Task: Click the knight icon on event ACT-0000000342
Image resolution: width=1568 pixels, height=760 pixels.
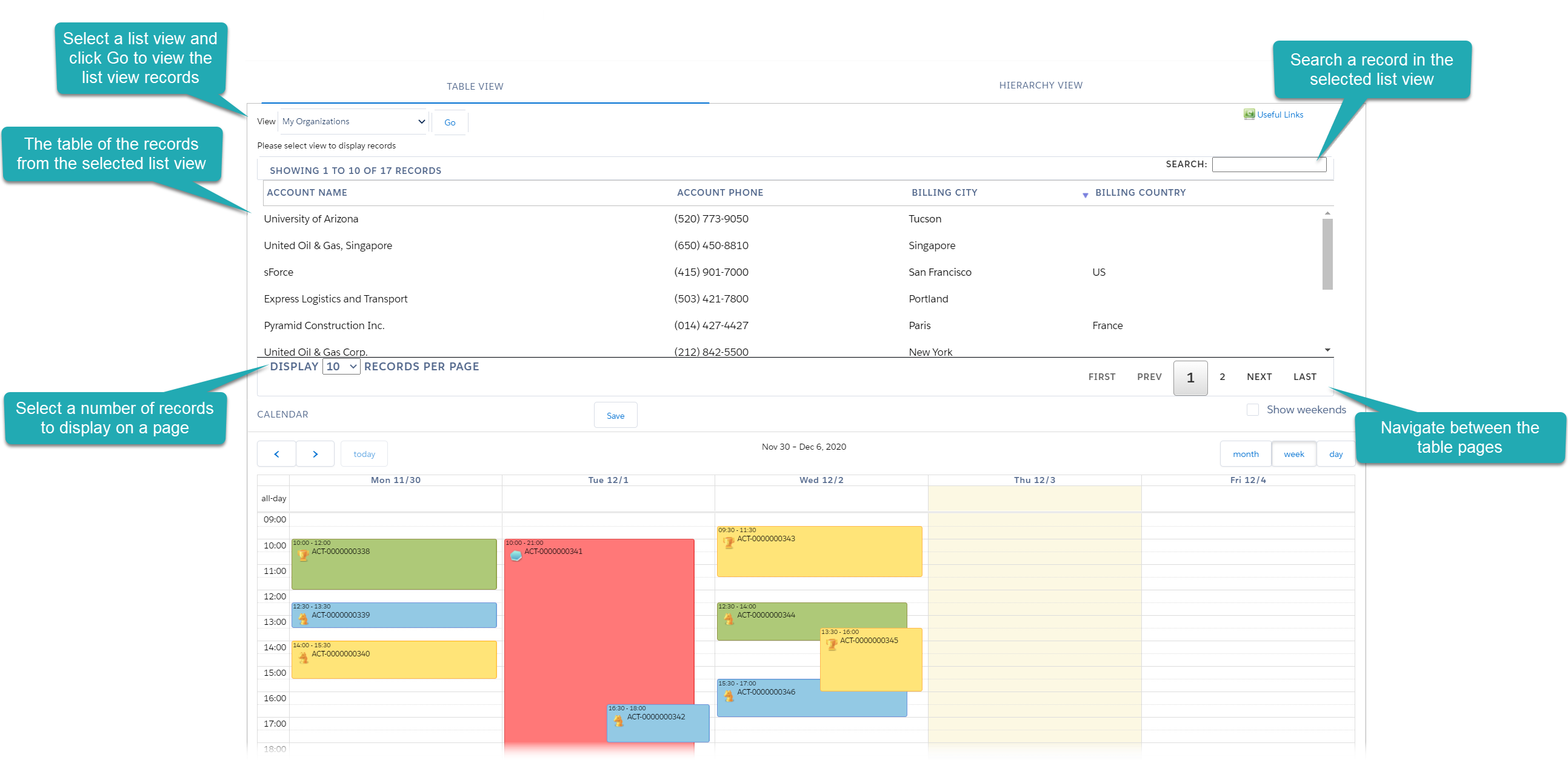Action: [x=618, y=720]
